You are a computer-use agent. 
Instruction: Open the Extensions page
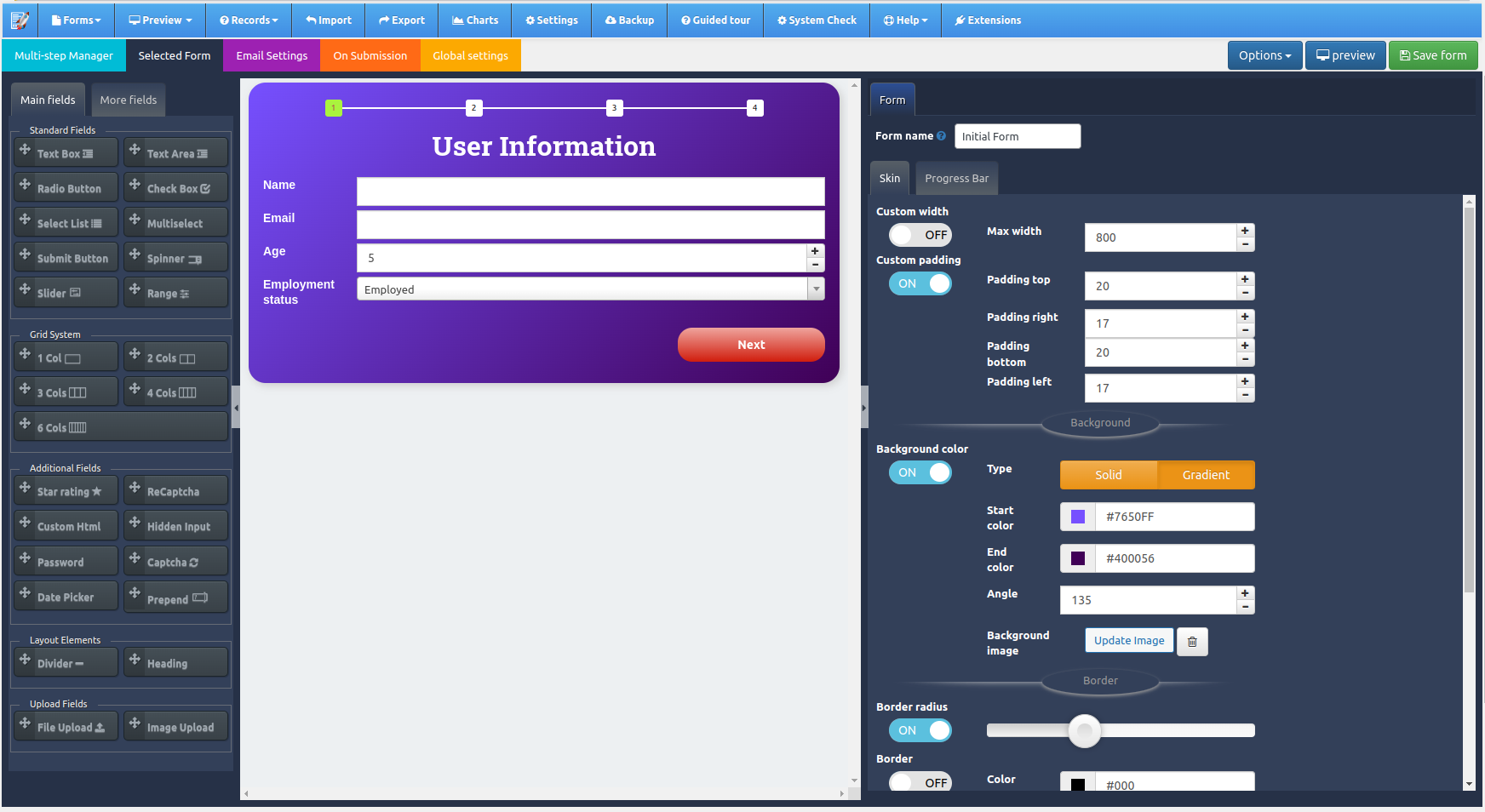pos(987,20)
